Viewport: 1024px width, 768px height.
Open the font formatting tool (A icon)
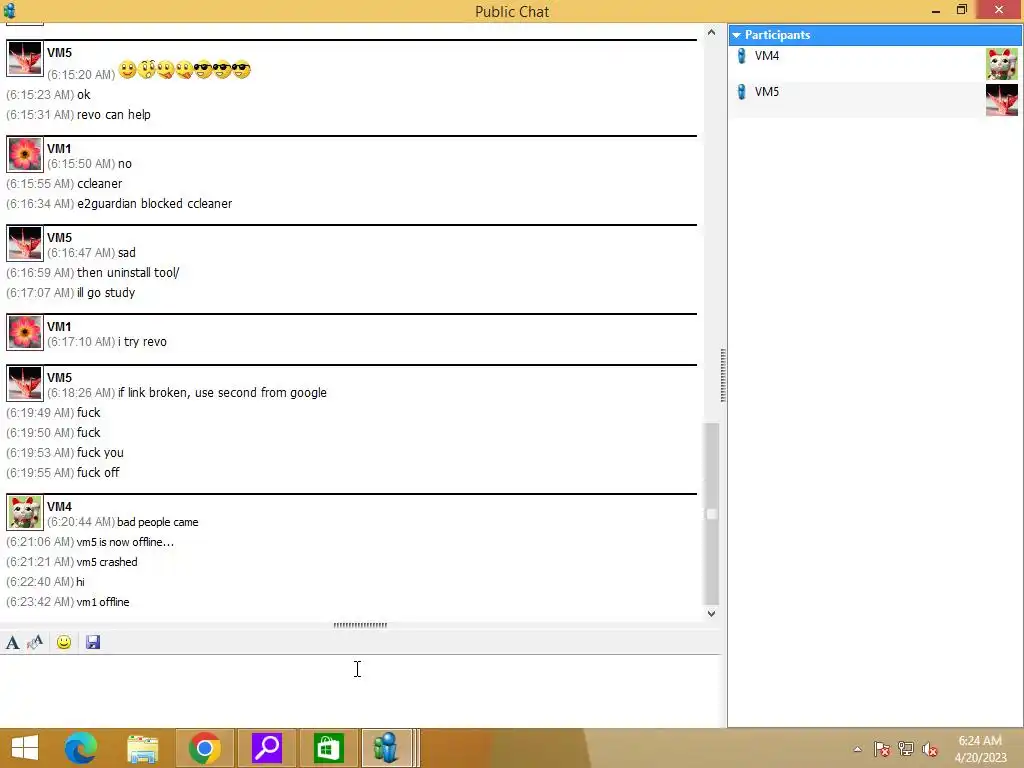coord(12,643)
